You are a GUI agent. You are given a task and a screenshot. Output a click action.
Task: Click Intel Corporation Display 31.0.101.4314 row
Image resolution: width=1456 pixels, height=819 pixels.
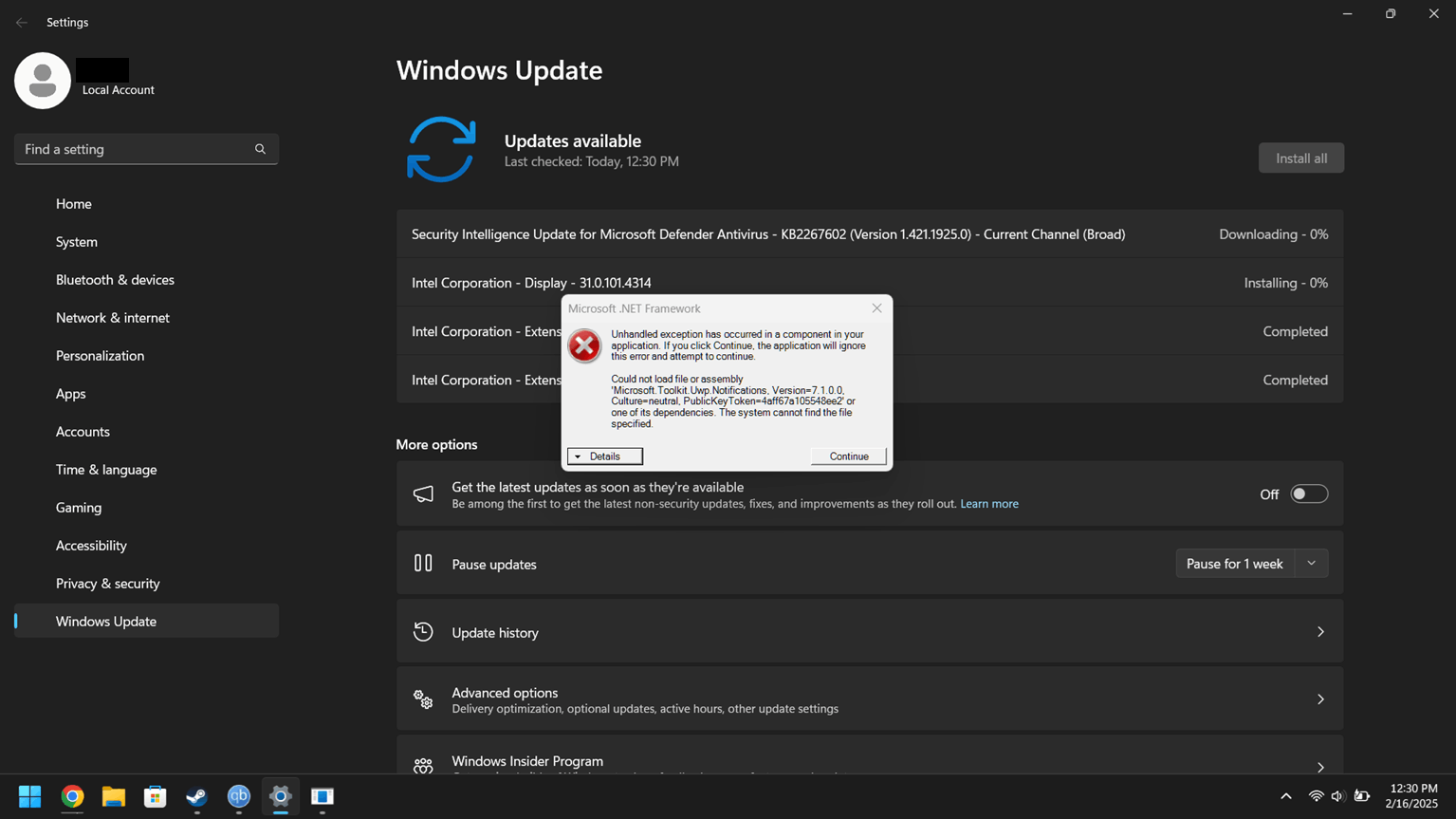(870, 283)
